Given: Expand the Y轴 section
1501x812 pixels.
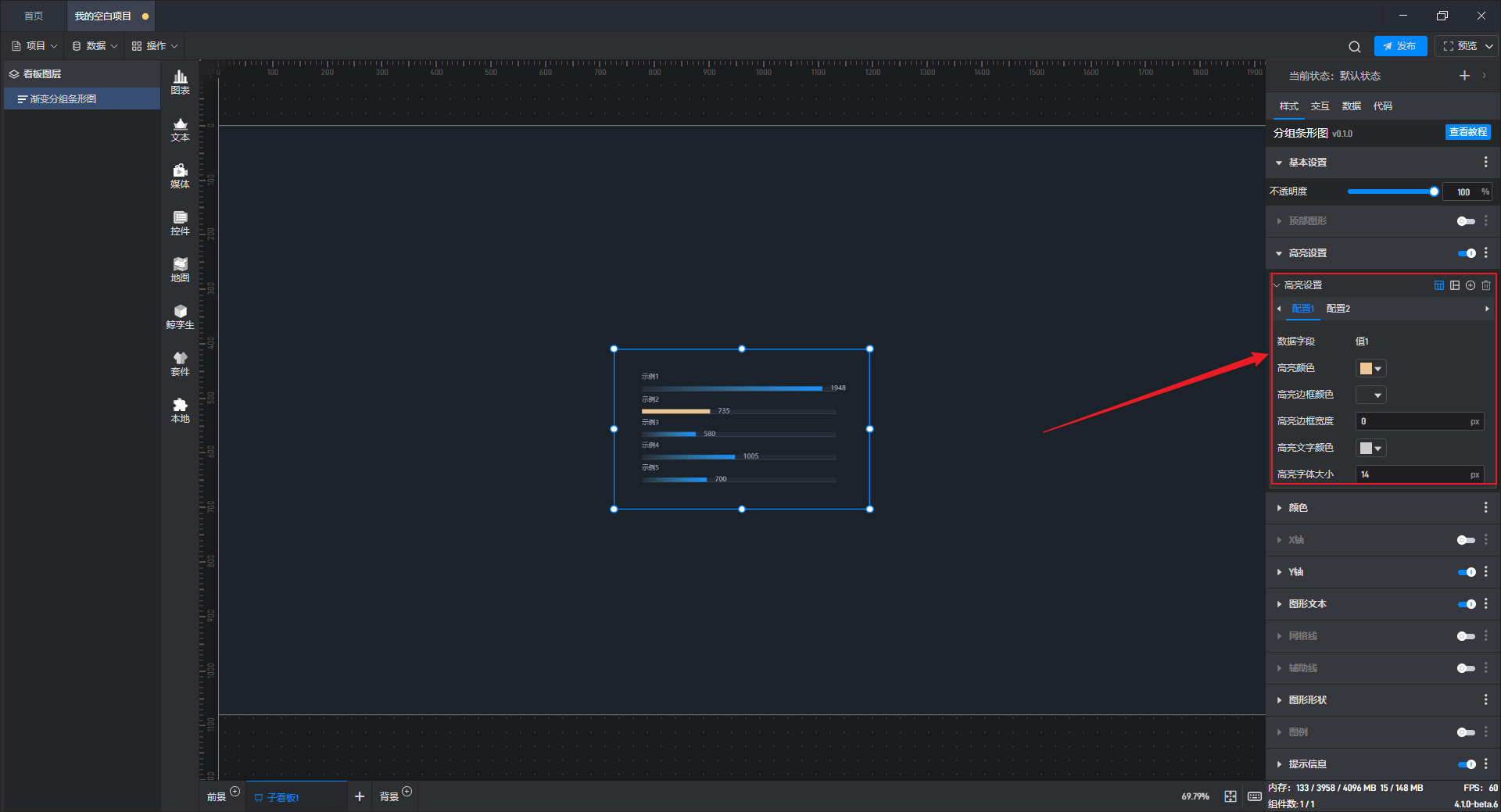Looking at the screenshot, I should 1279,572.
